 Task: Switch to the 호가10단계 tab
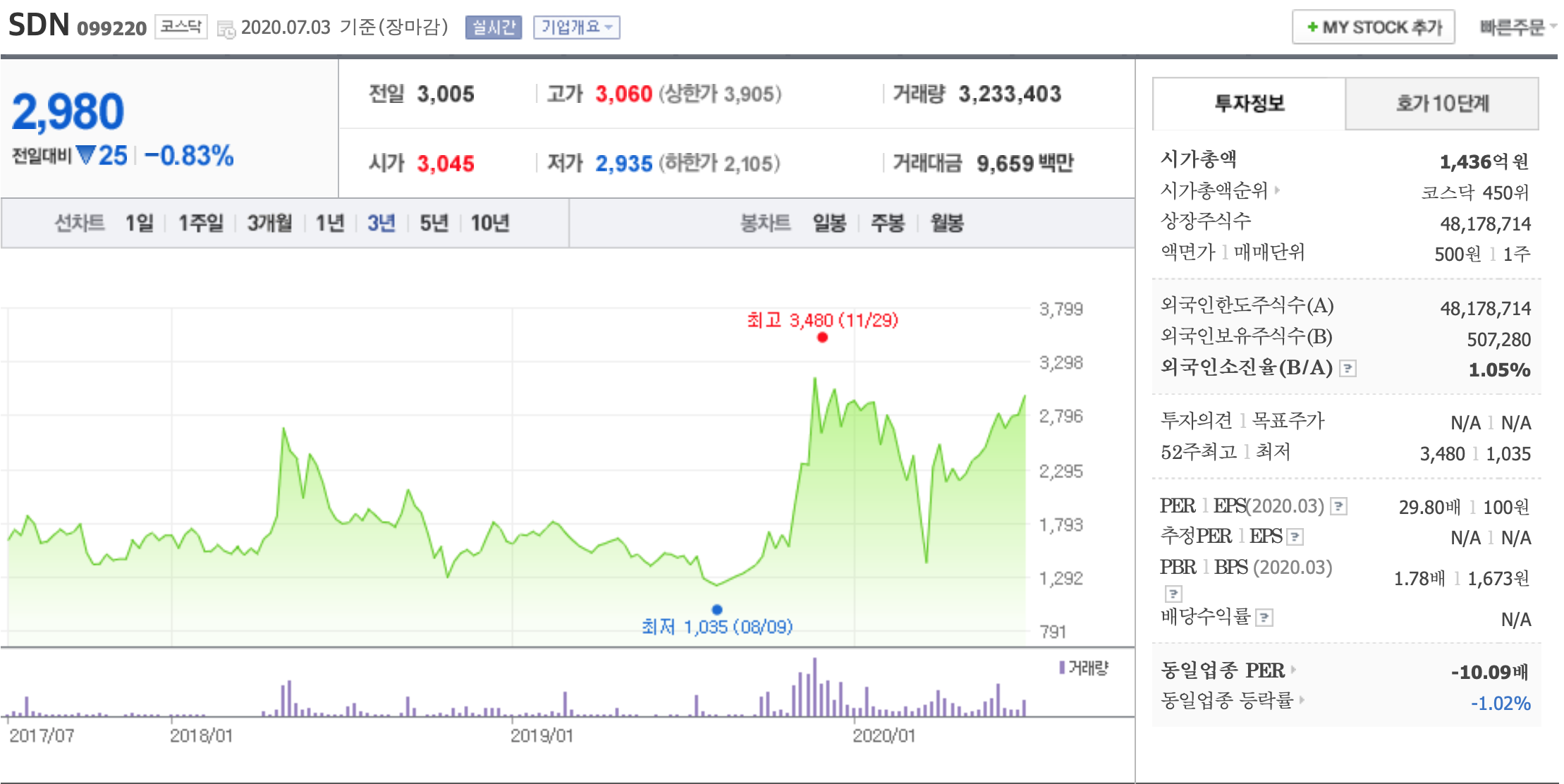tap(1442, 104)
